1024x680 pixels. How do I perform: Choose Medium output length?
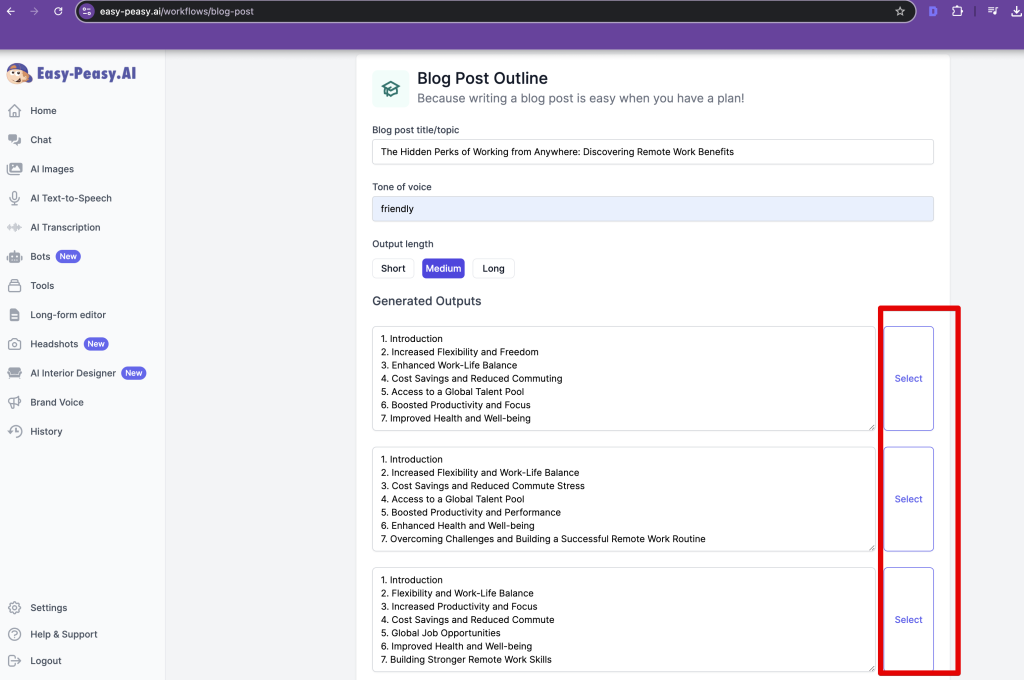(443, 268)
